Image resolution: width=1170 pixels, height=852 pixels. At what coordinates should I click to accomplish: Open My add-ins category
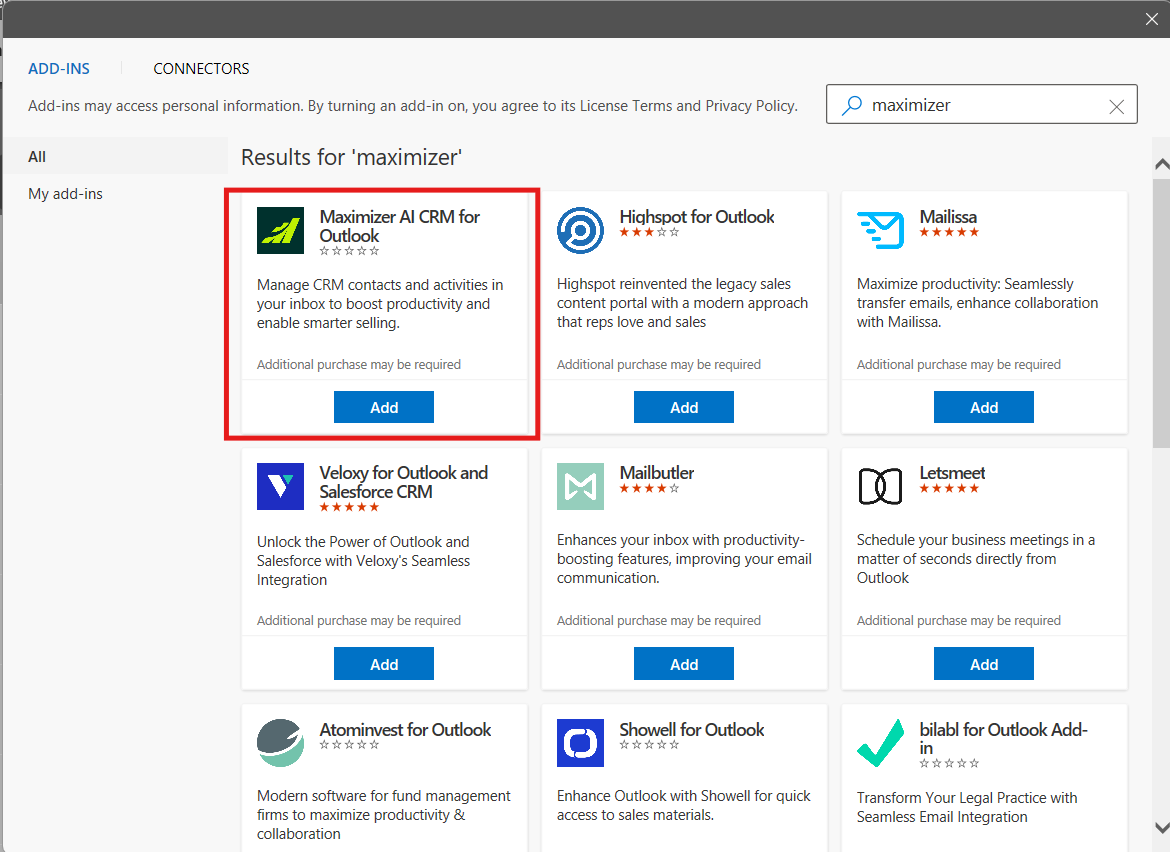pyautogui.click(x=66, y=194)
